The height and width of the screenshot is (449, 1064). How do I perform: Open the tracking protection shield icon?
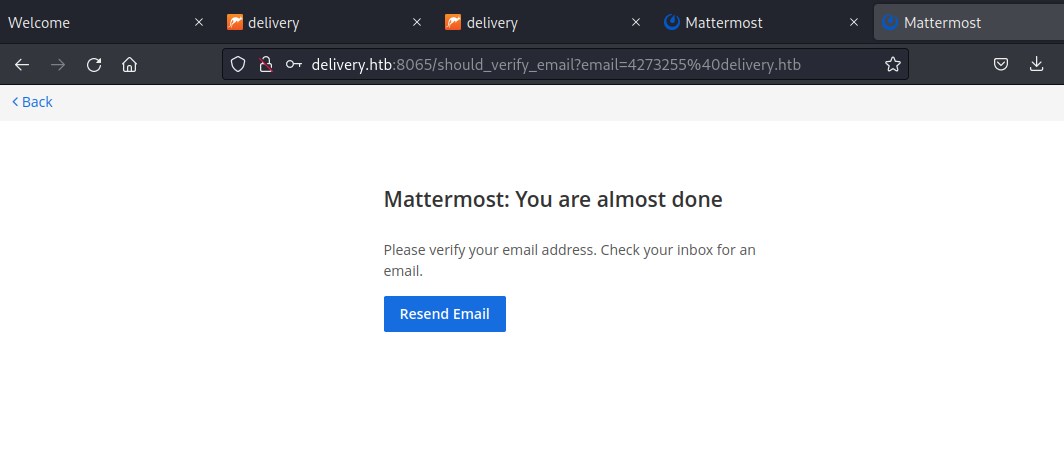pos(238,65)
